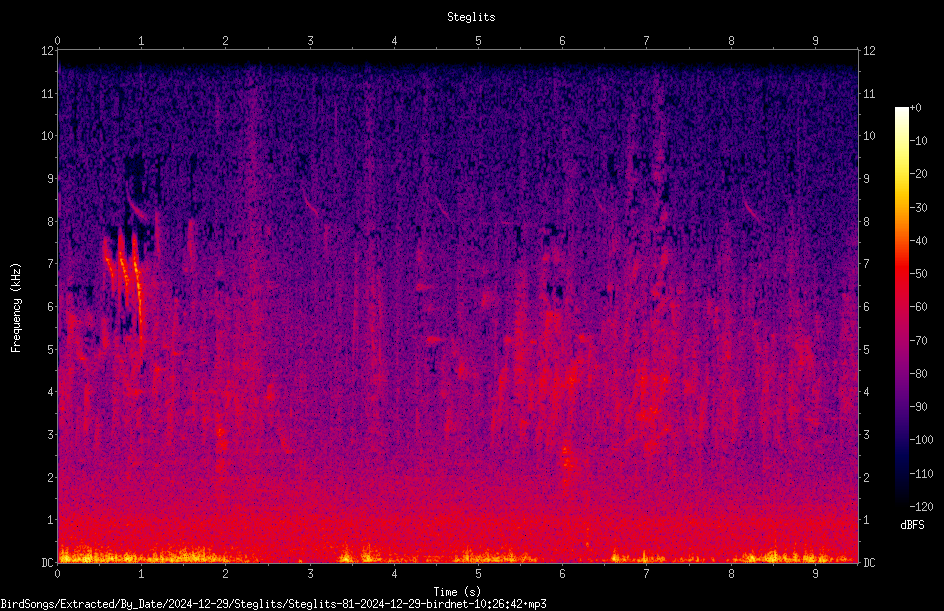This screenshot has width=944, height=611.
Task: Select the 1 second tick on top axis
Action: (x=141, y=41)
